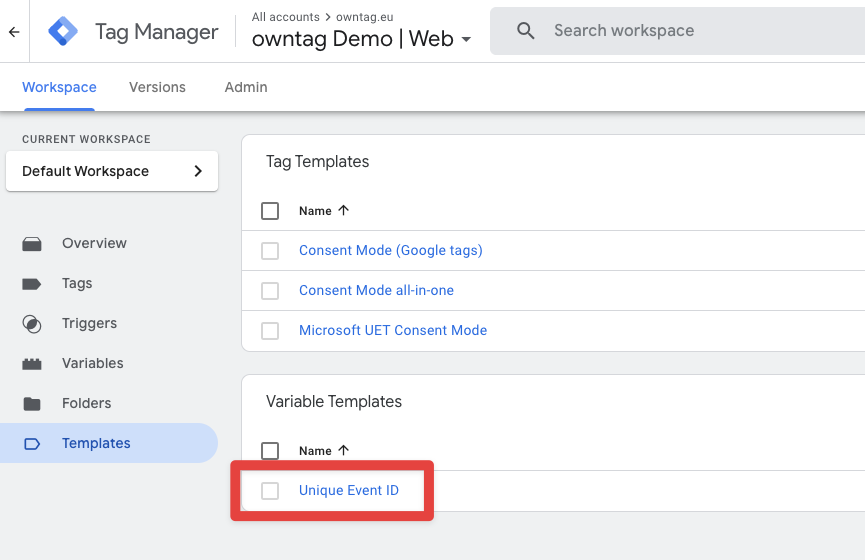Click the Tag Manager logo icon

pyautogui.click(x=63, y=32)
